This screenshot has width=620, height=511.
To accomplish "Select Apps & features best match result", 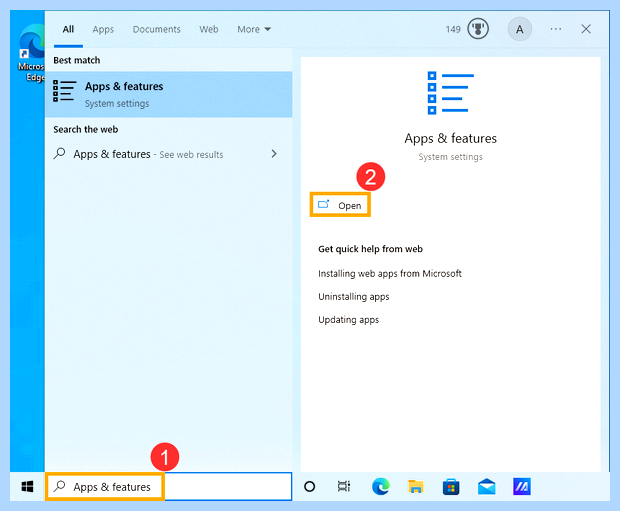I will 168,94.
